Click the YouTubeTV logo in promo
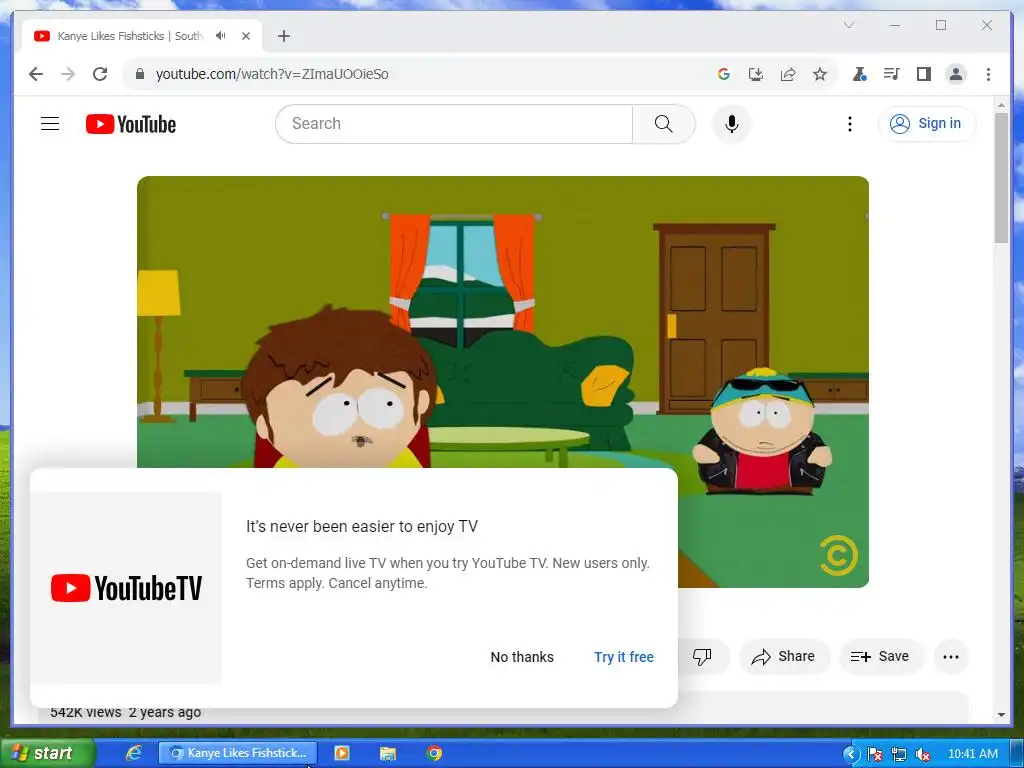This screenshot has width=1024, height=768. (126, 588)
